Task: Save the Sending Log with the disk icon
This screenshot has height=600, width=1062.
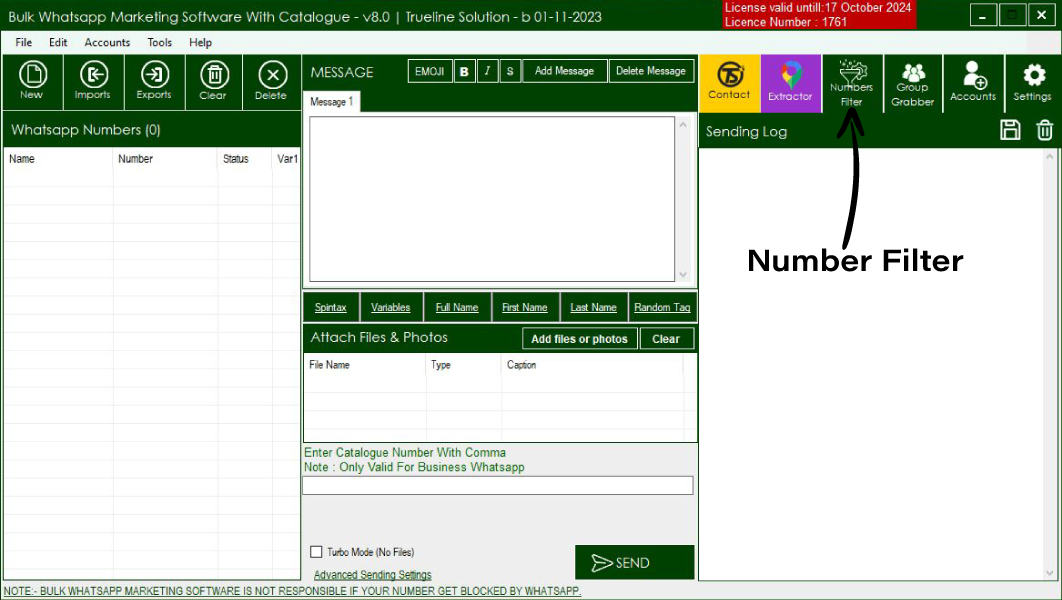Action: pyautogui.click(x=1010, y=130)
